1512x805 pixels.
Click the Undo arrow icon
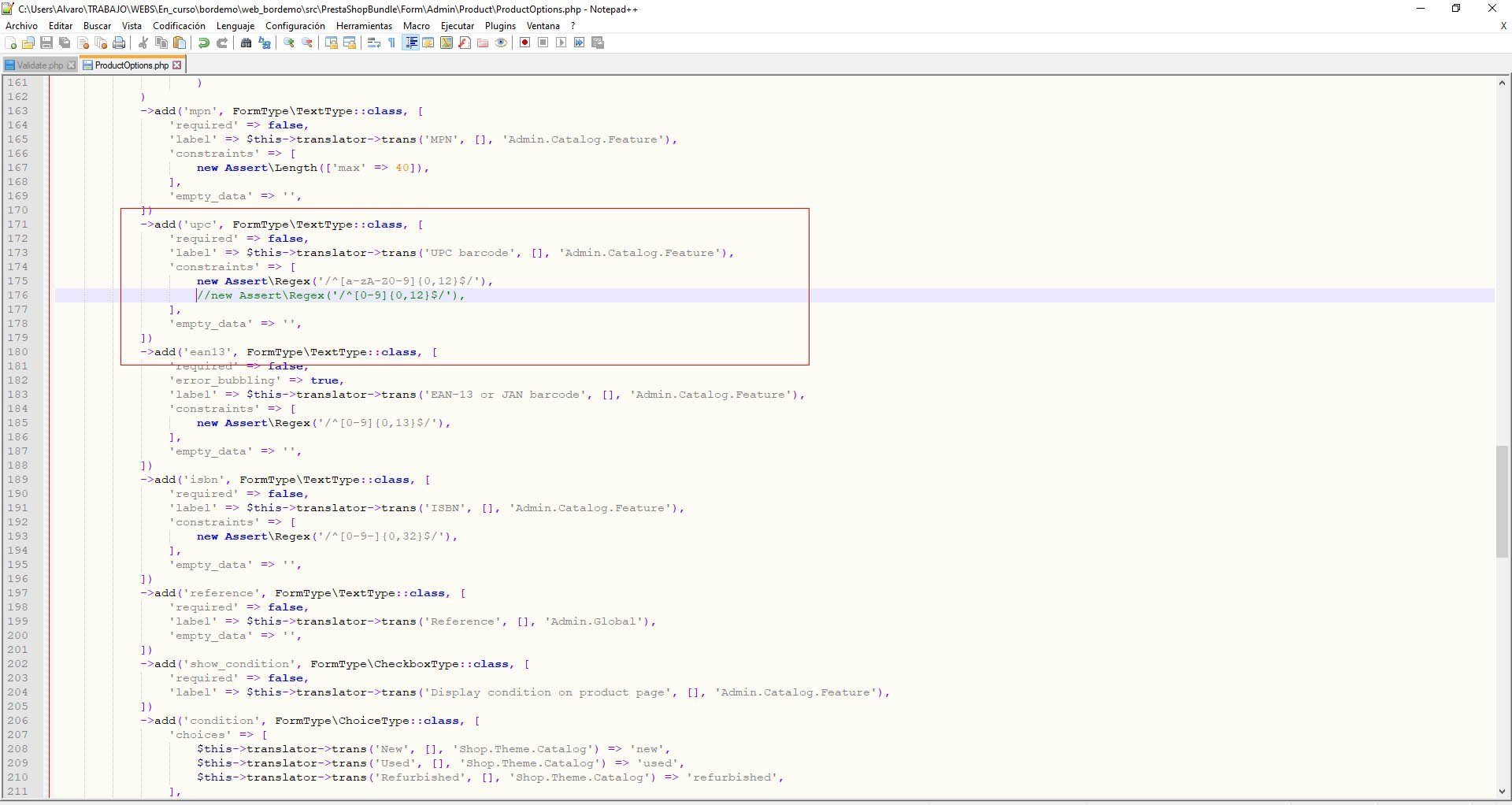click(x=204, y=43)
